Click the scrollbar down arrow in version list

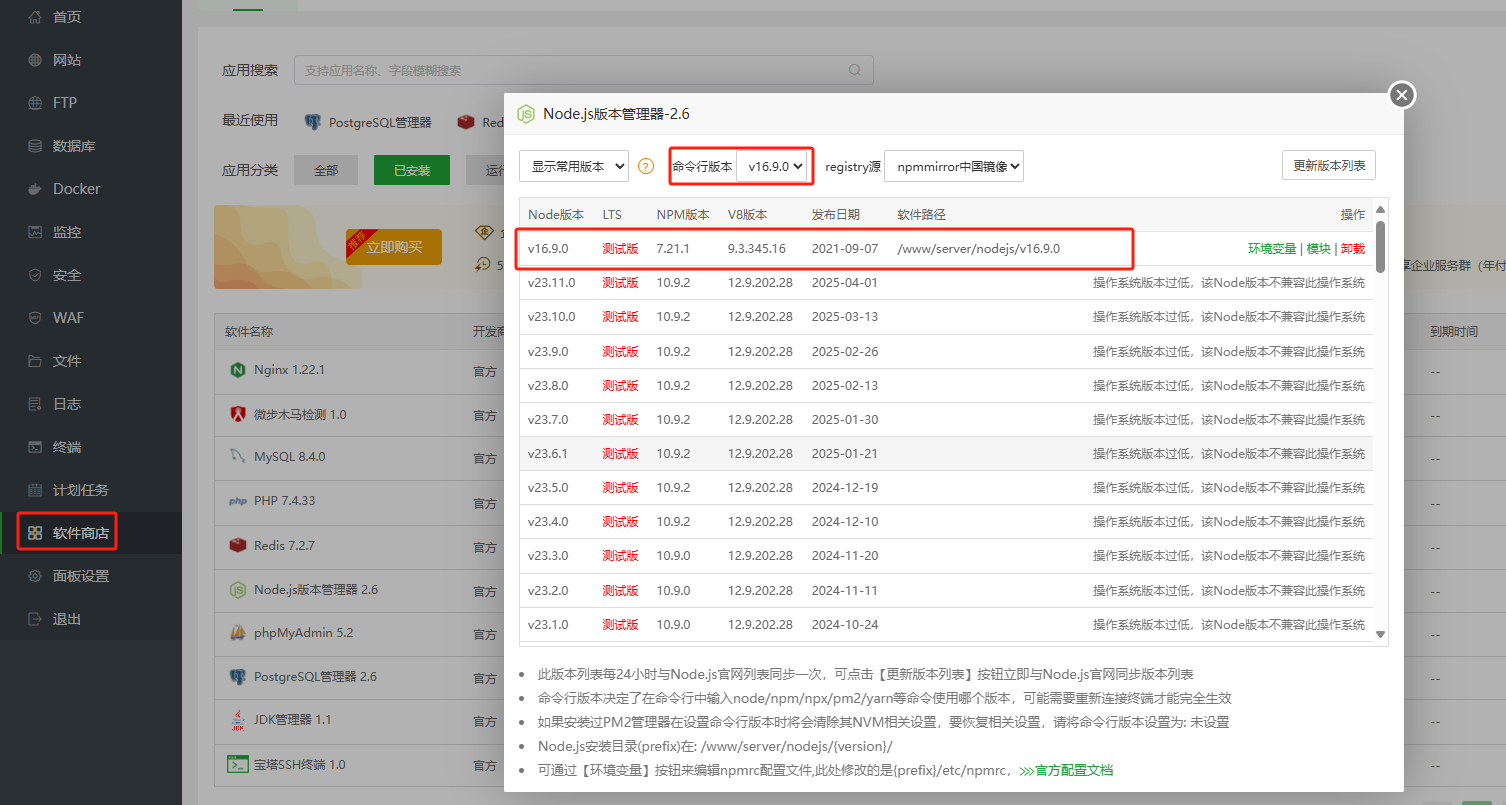(1381, 634)
